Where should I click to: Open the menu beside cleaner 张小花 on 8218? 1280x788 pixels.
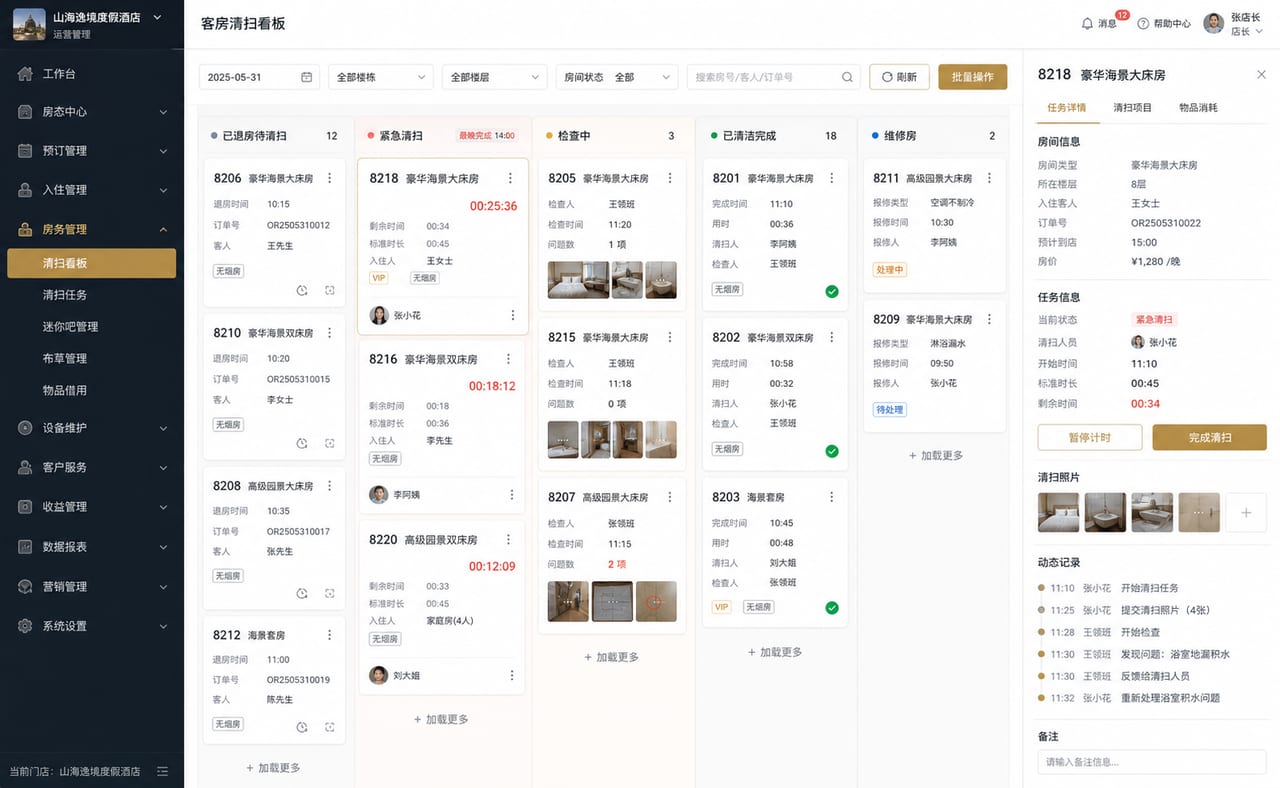[513, 315]
